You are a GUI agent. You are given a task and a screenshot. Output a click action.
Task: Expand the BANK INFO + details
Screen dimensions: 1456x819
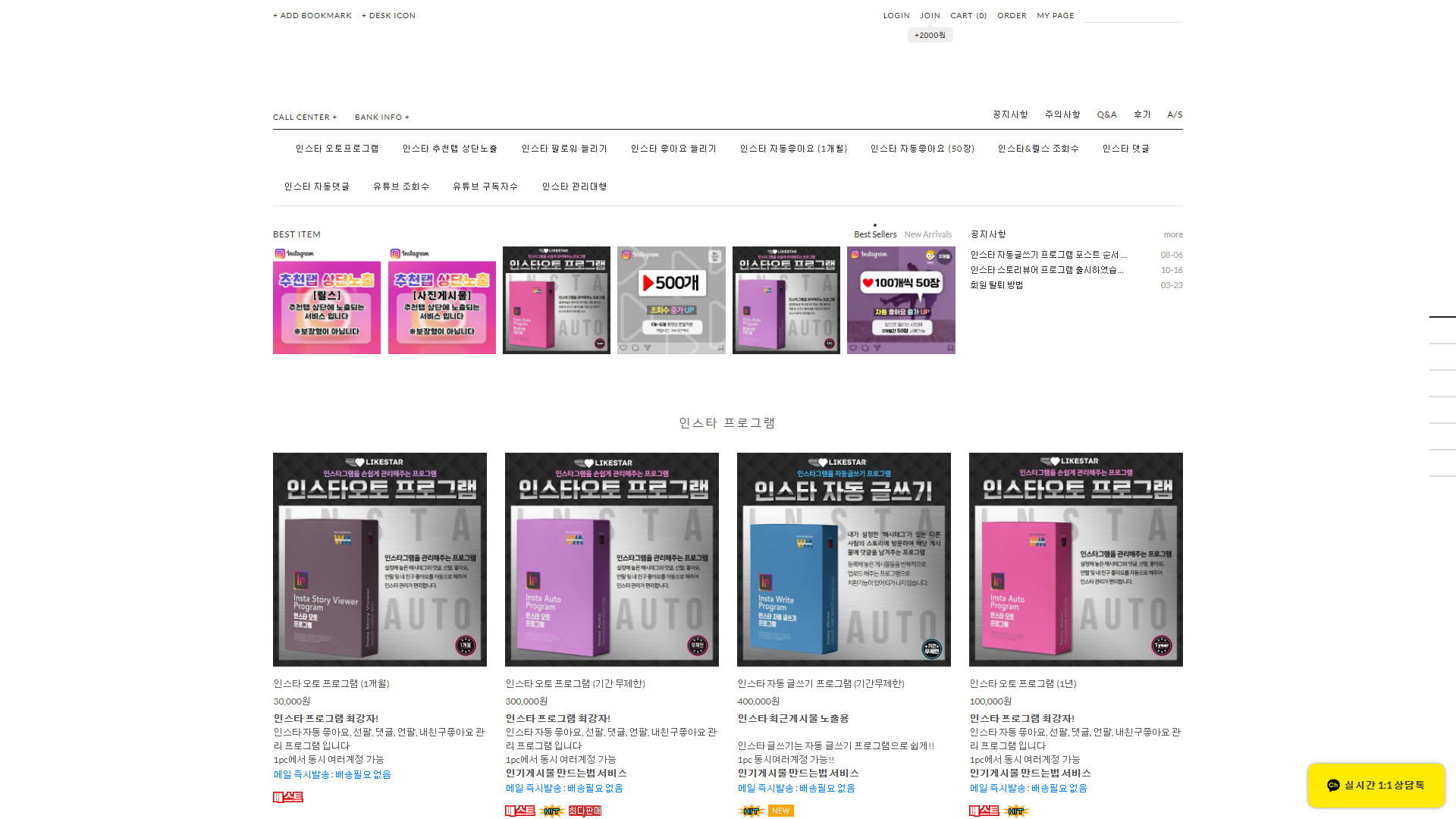(x=381, y=118)
